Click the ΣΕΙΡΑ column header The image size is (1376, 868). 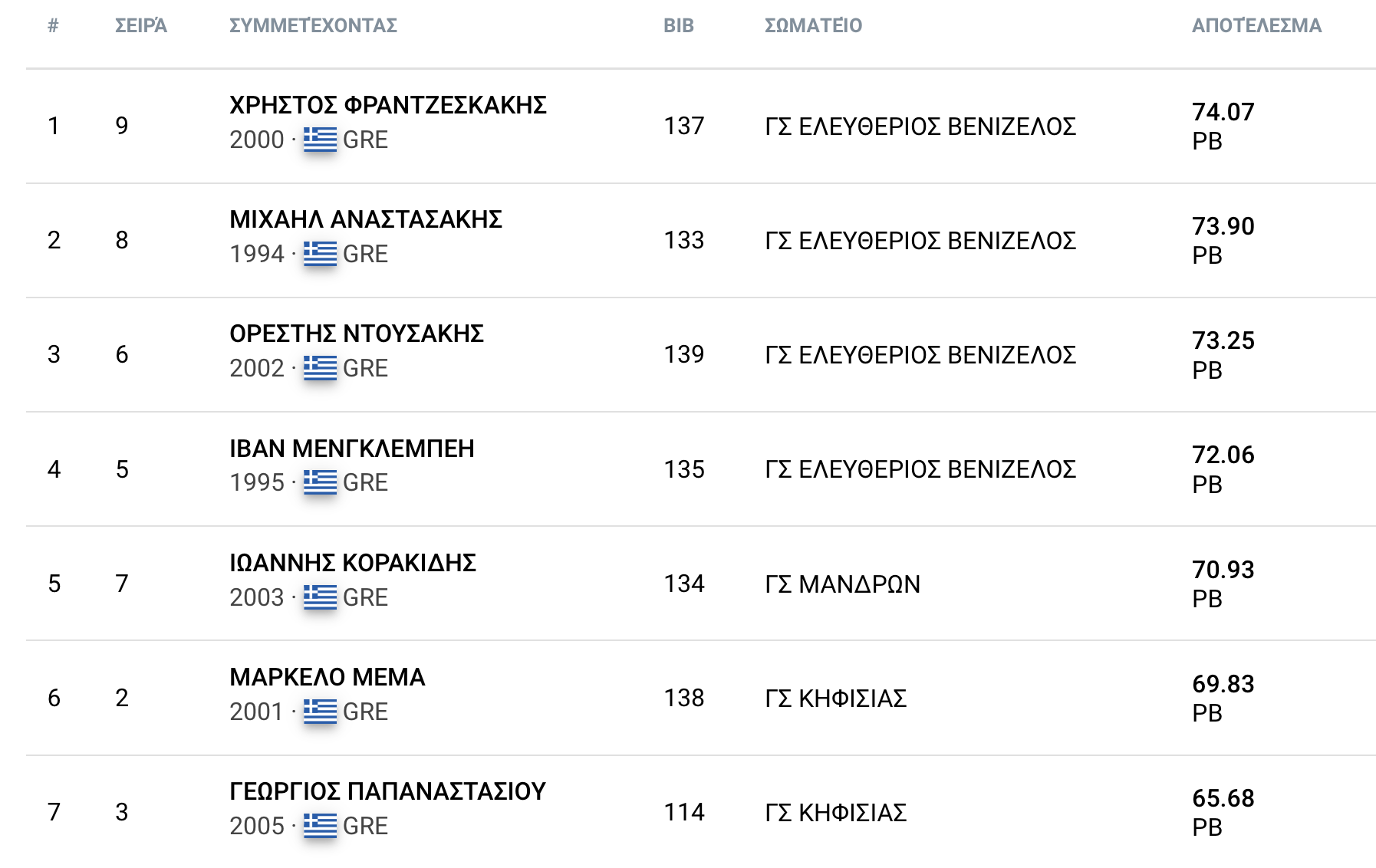(140, 25)
